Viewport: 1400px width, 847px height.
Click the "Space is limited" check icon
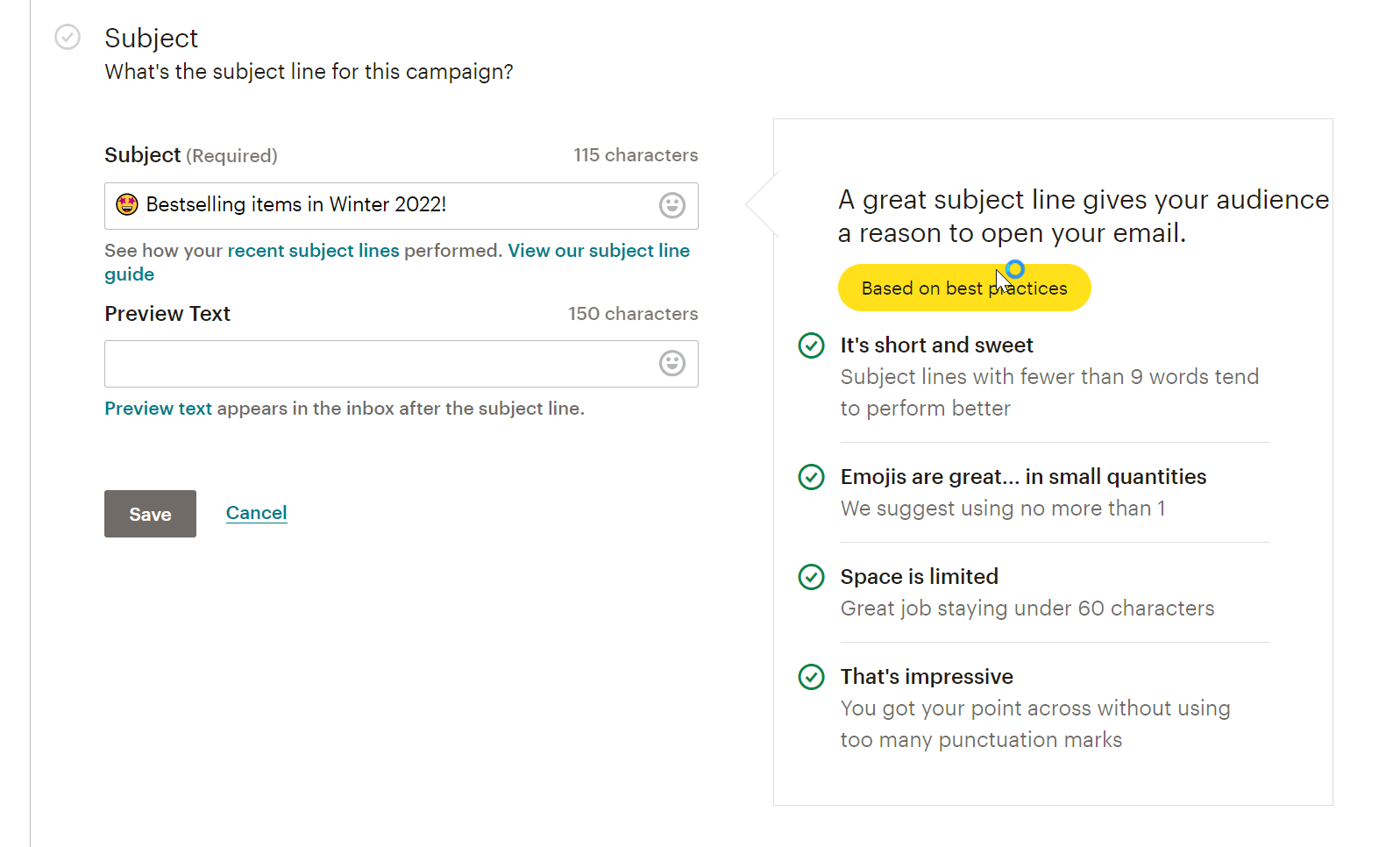pyautogui.click(x=811, y=577)
